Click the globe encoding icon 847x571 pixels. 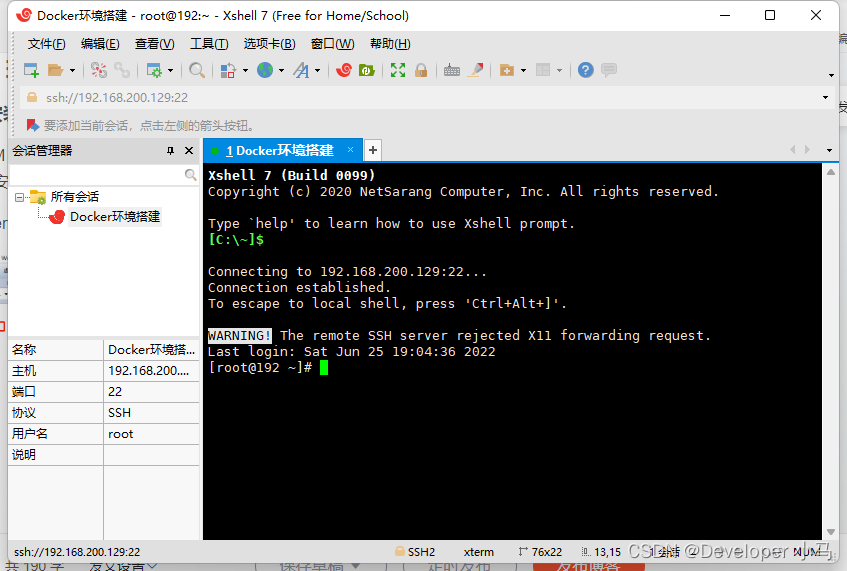[265, 70]
